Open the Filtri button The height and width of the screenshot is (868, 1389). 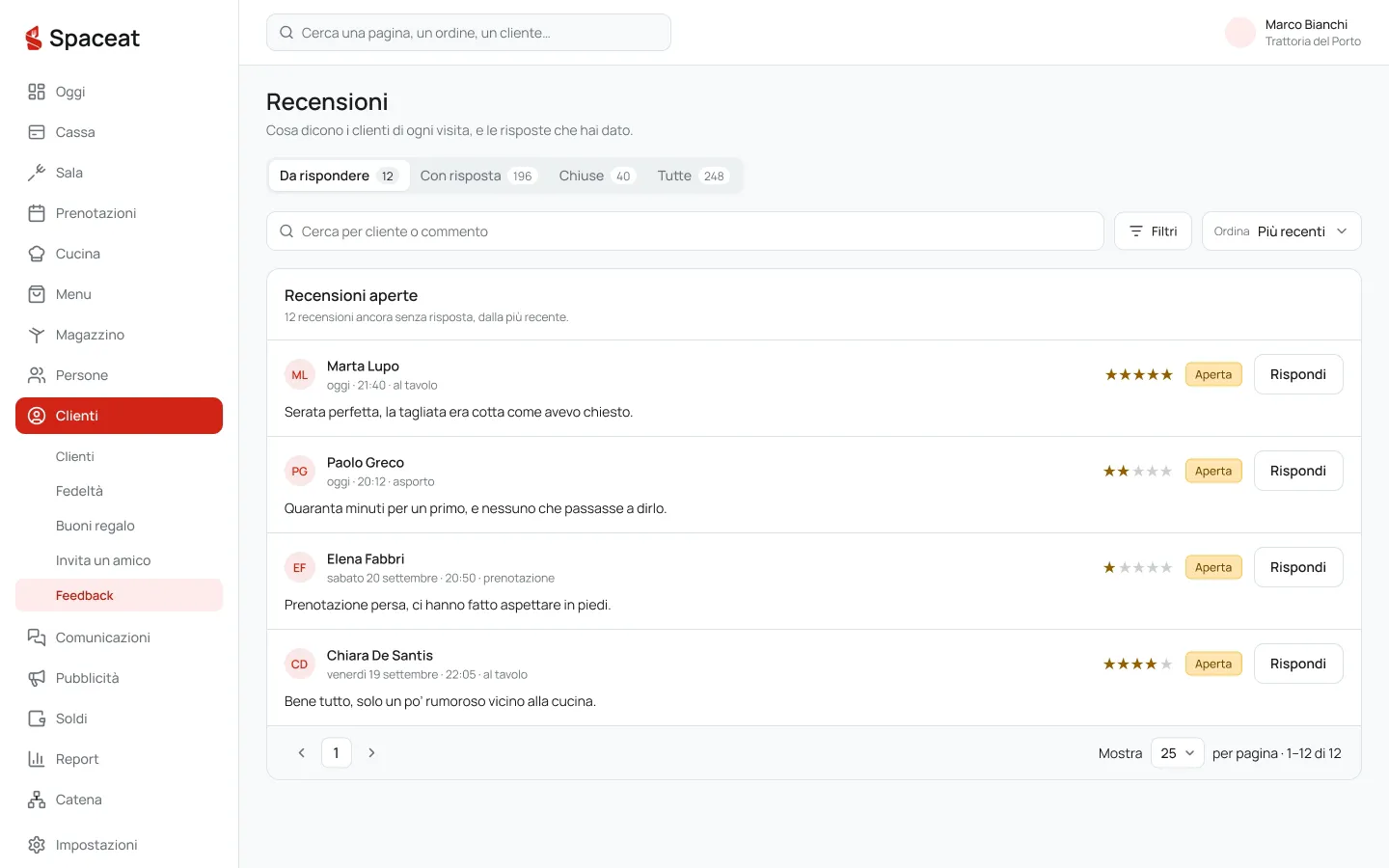coord(1153,231)
